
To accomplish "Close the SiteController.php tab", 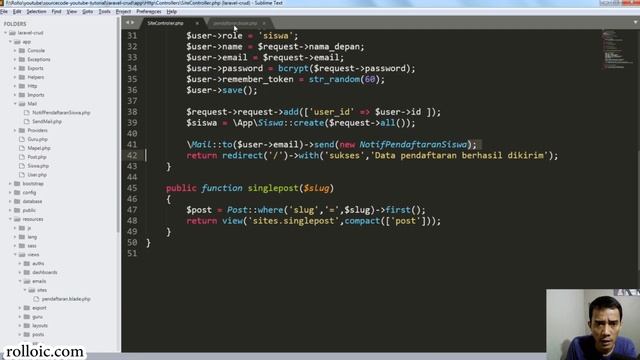I will click(197, 23).
